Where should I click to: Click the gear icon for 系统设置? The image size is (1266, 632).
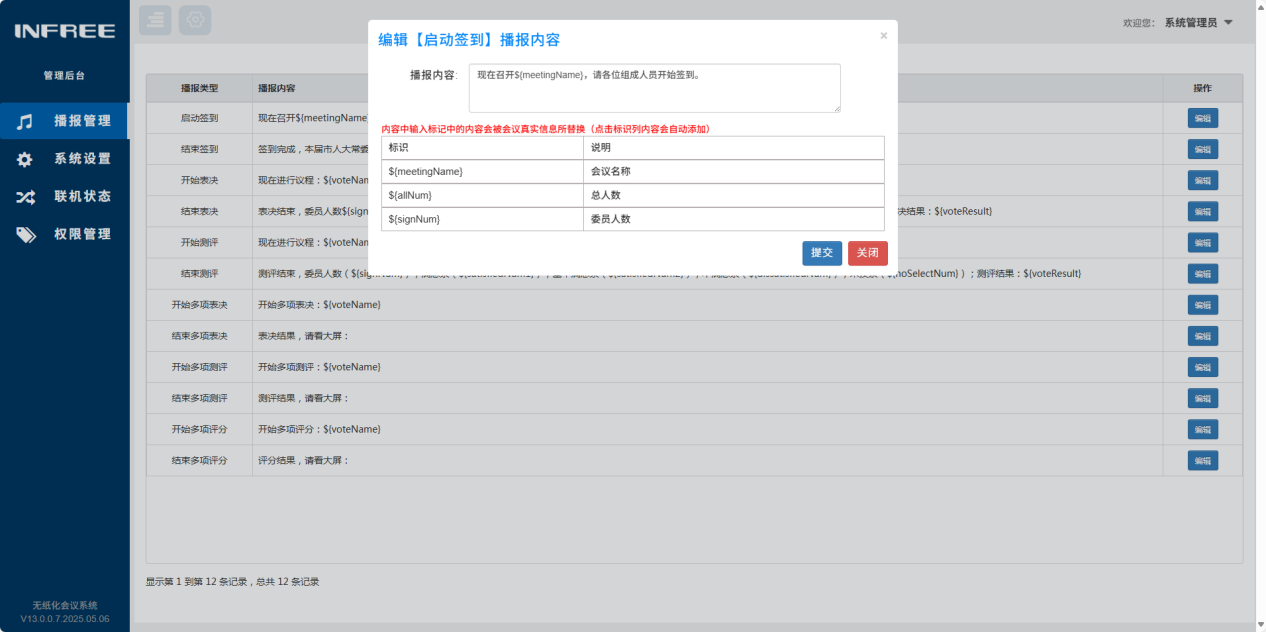25,159
